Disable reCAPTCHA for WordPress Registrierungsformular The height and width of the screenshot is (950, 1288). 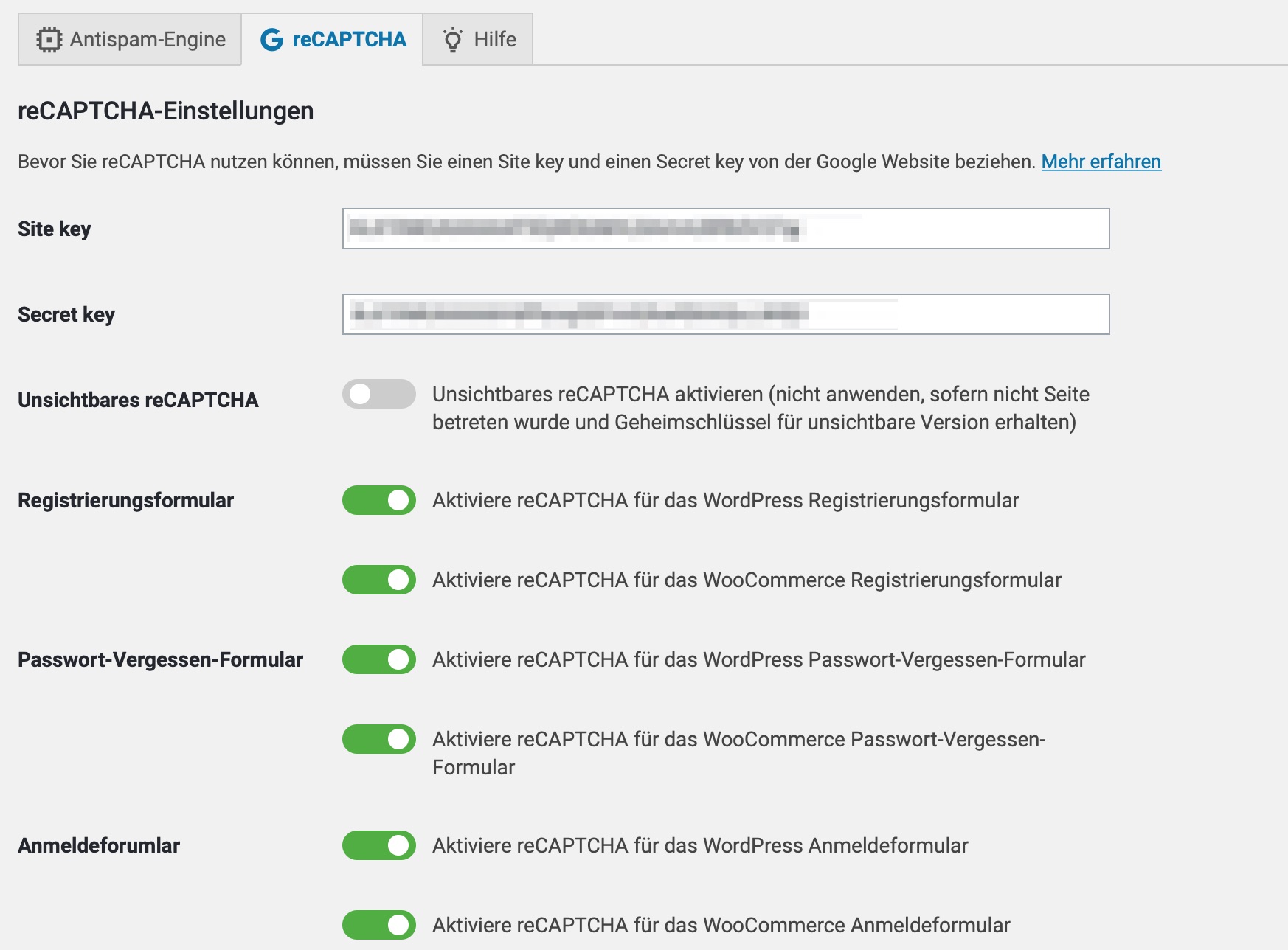point(379,500)
